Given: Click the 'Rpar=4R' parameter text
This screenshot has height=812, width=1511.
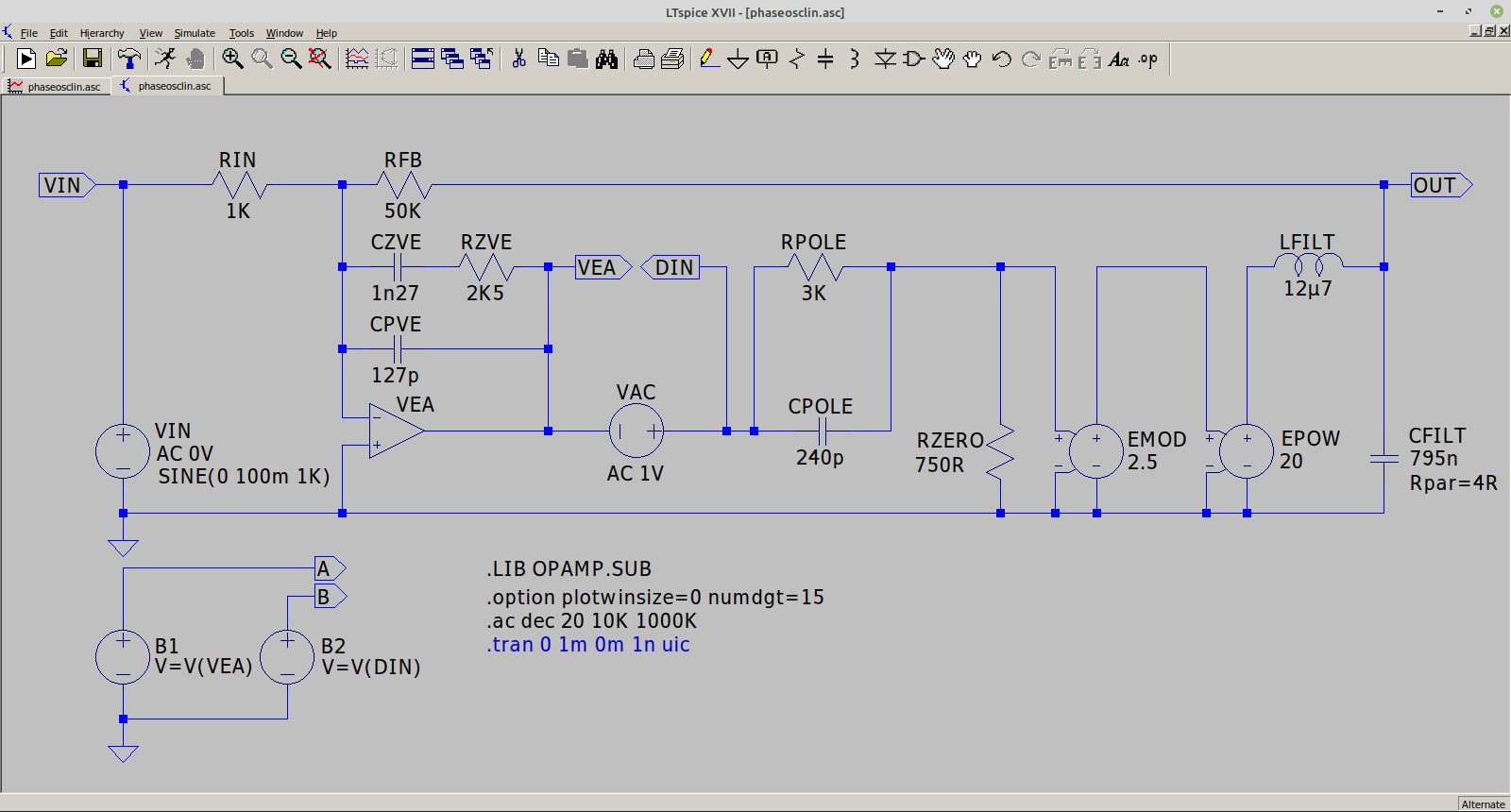Looking at the screenshot, I should coord(1453,483).
